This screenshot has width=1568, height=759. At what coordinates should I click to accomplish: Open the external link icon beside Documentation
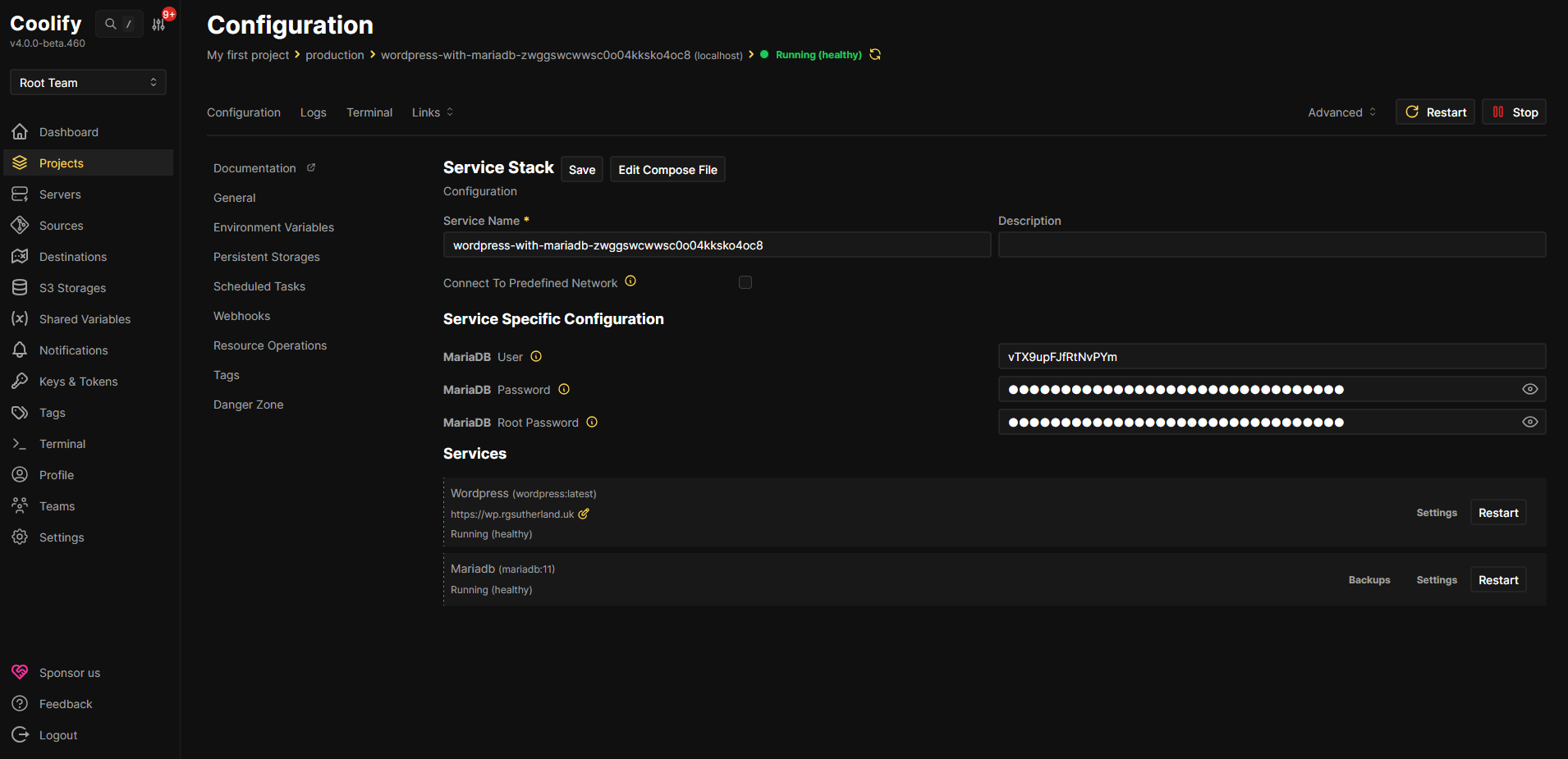[311, 167]
